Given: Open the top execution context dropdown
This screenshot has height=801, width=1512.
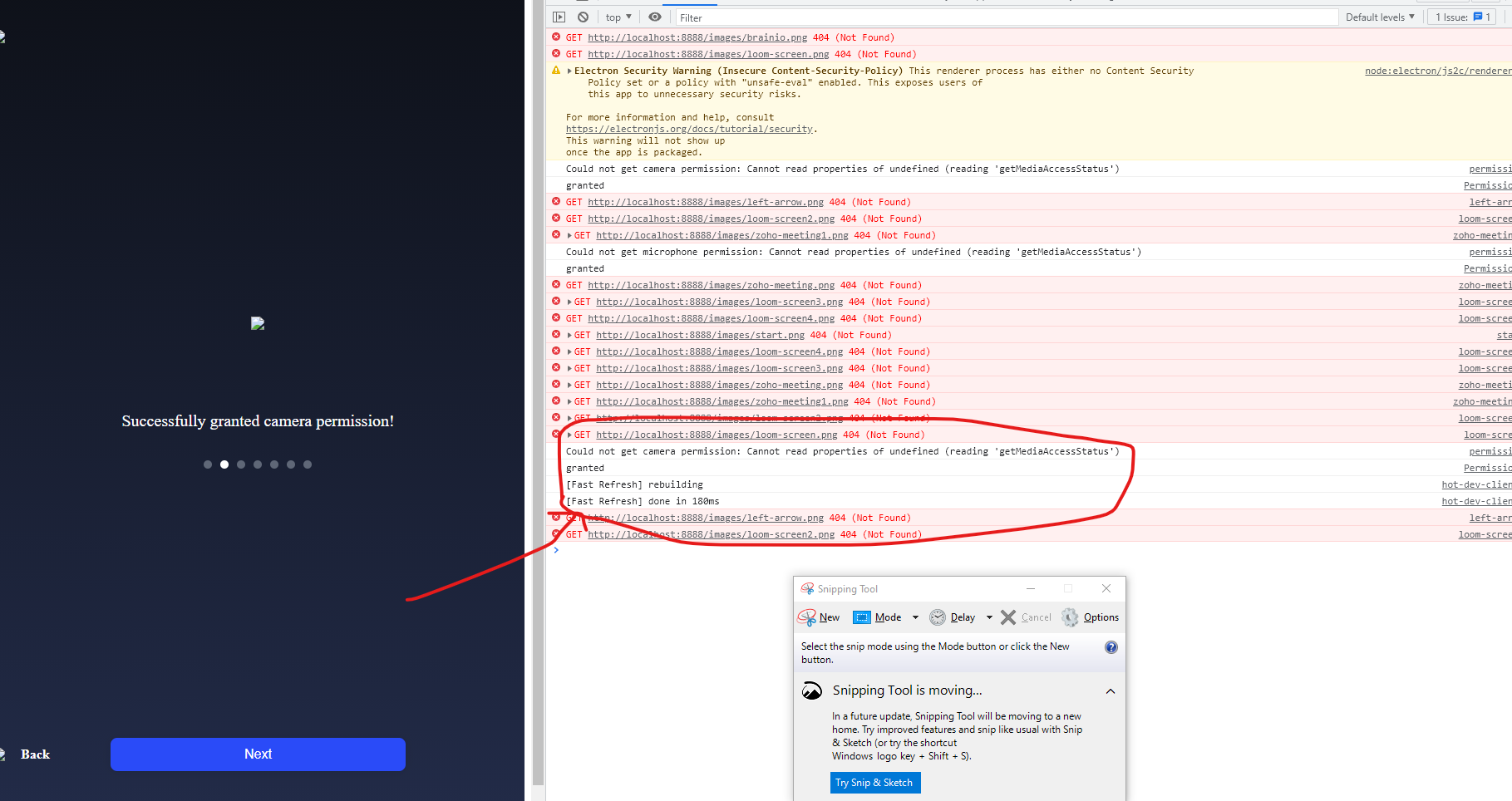Looking at the screenshot, I should 617,17.
